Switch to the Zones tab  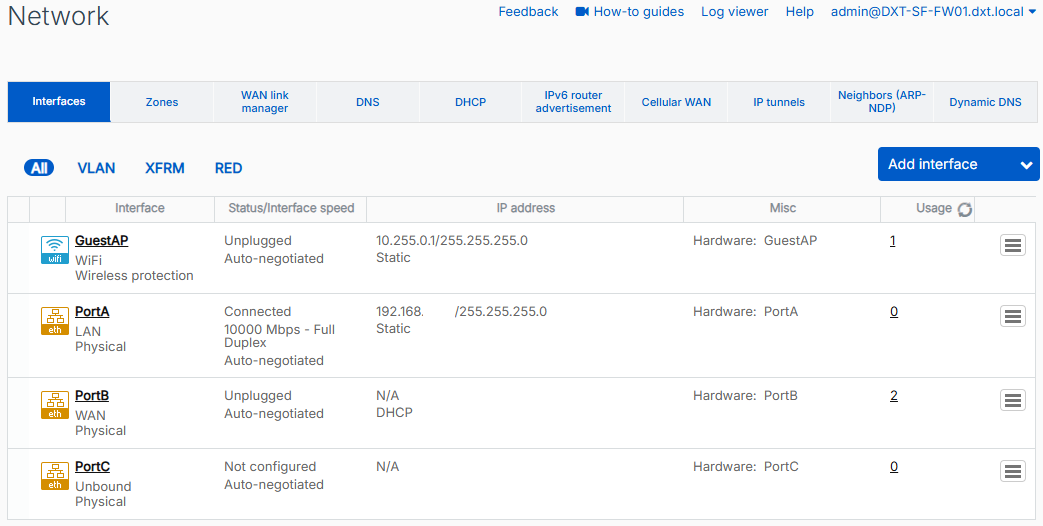coord(162,102)
